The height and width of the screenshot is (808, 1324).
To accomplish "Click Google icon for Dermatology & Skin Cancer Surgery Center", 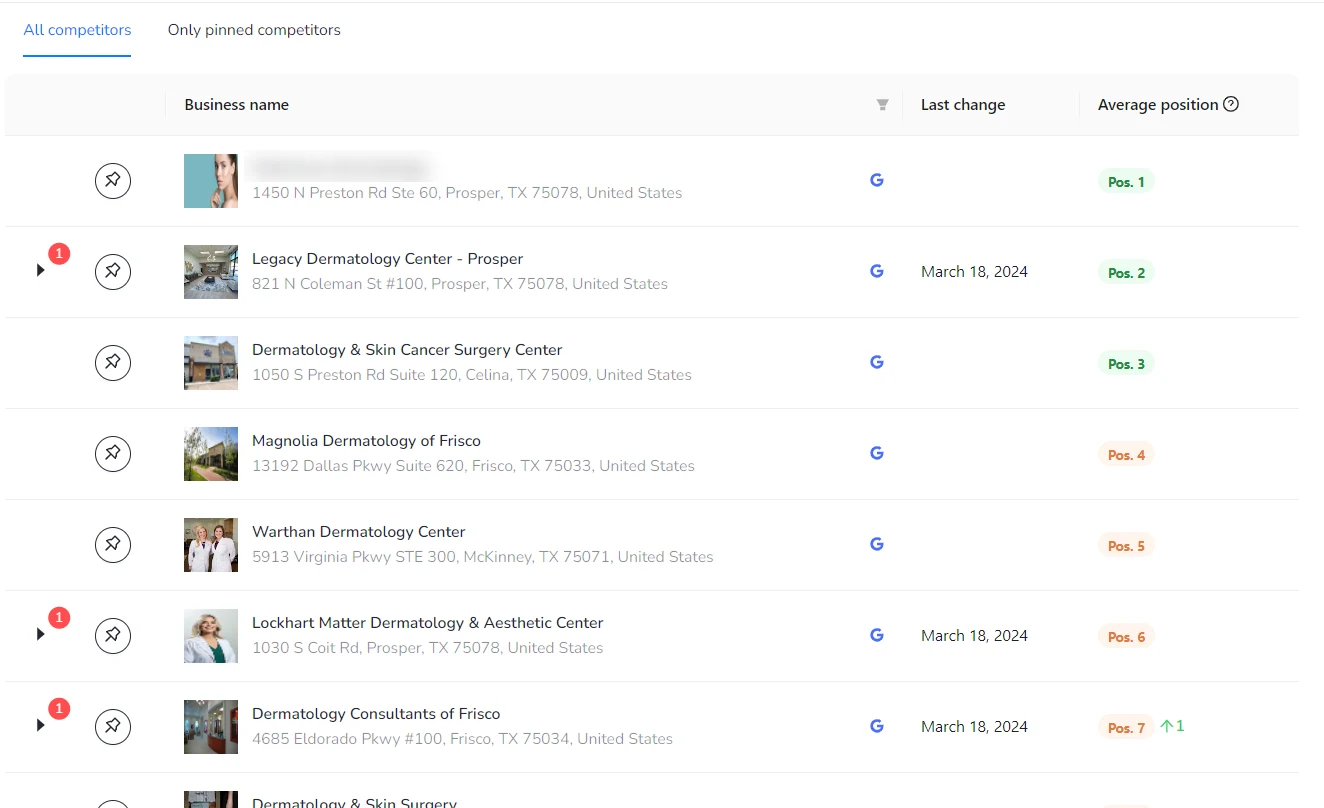I will tap(877, 362).
